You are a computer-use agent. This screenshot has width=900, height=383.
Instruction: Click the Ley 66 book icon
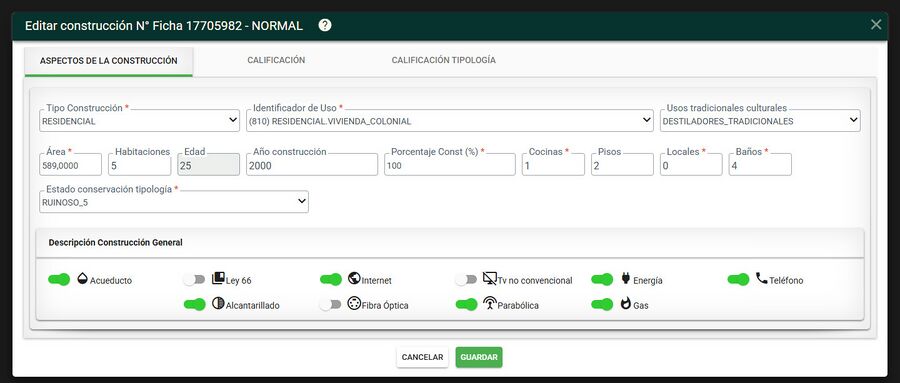pos(218,278)
